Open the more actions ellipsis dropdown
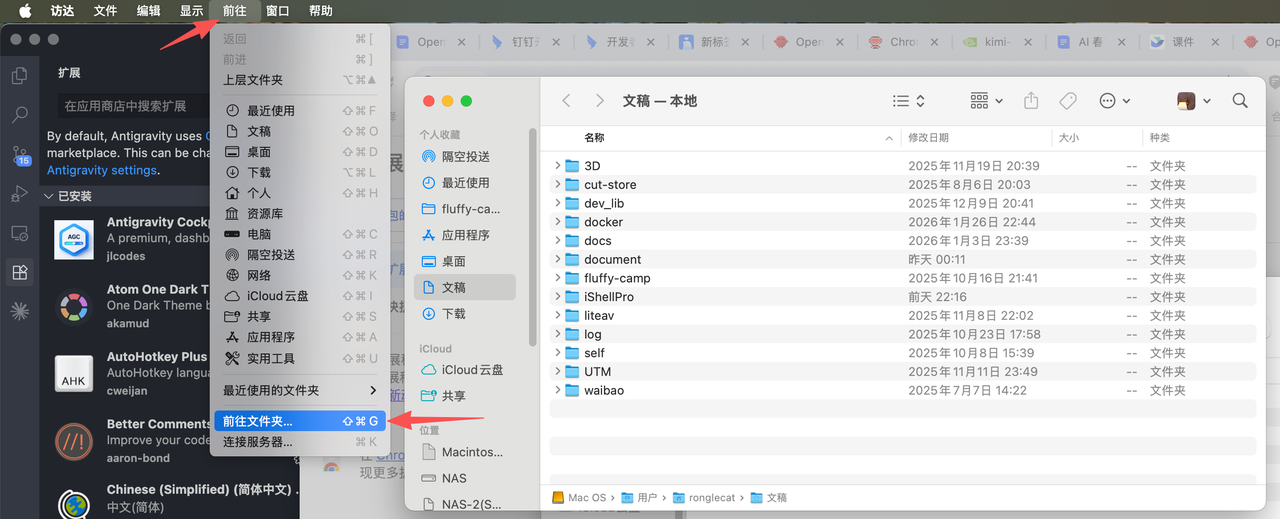This screenshot has height=519, width=1280. pos(1114,101)
